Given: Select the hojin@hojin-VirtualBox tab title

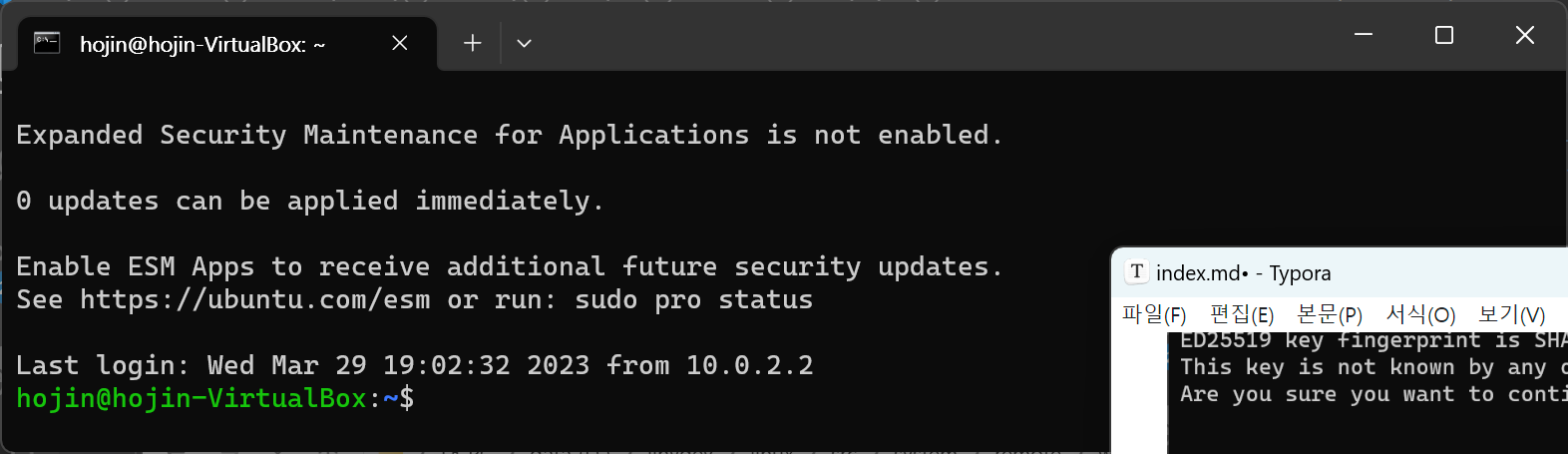Looking at the screenshot, I should click(x=202, y=45).
